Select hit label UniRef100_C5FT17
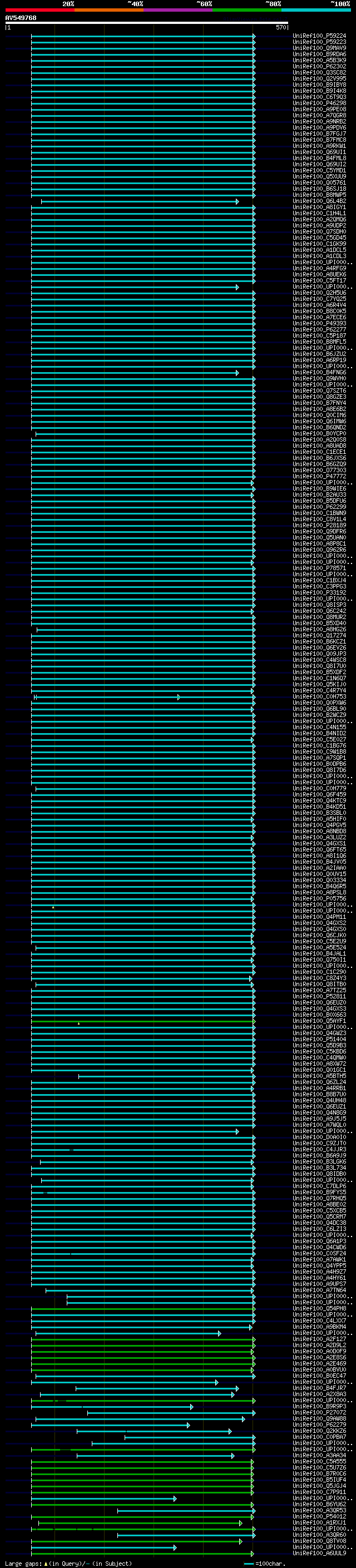The image size is (356, 1568). click(319, 280)
